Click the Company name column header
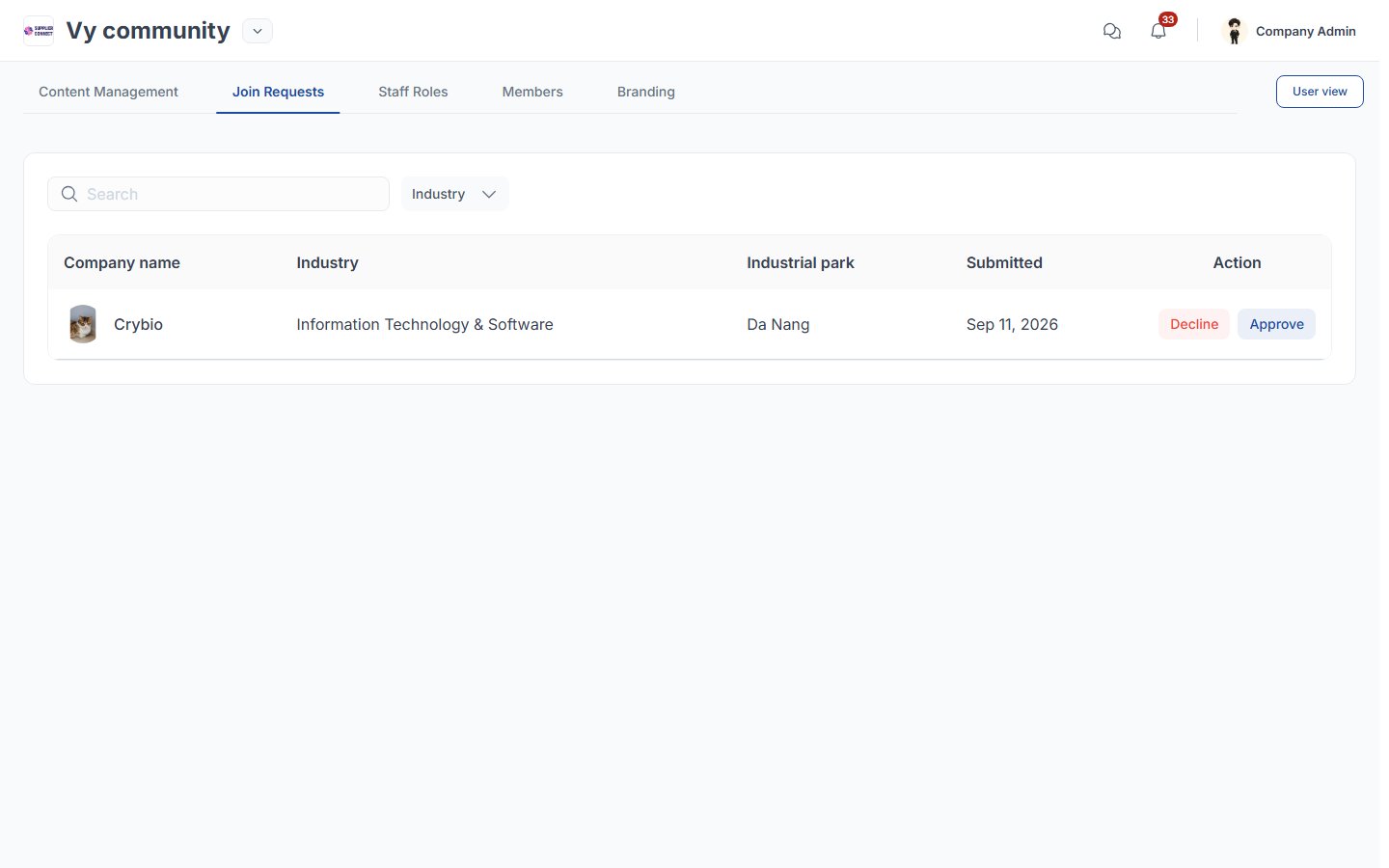Screen dimensions: 1389x868 122,262
